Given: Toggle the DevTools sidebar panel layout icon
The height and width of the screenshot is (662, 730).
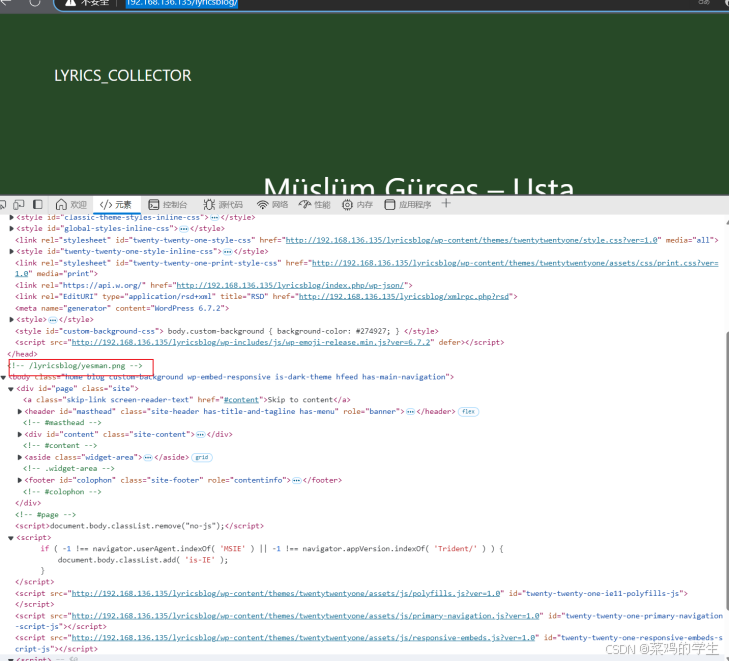Looking at the screenshot, I should click(x=38, y=204).
